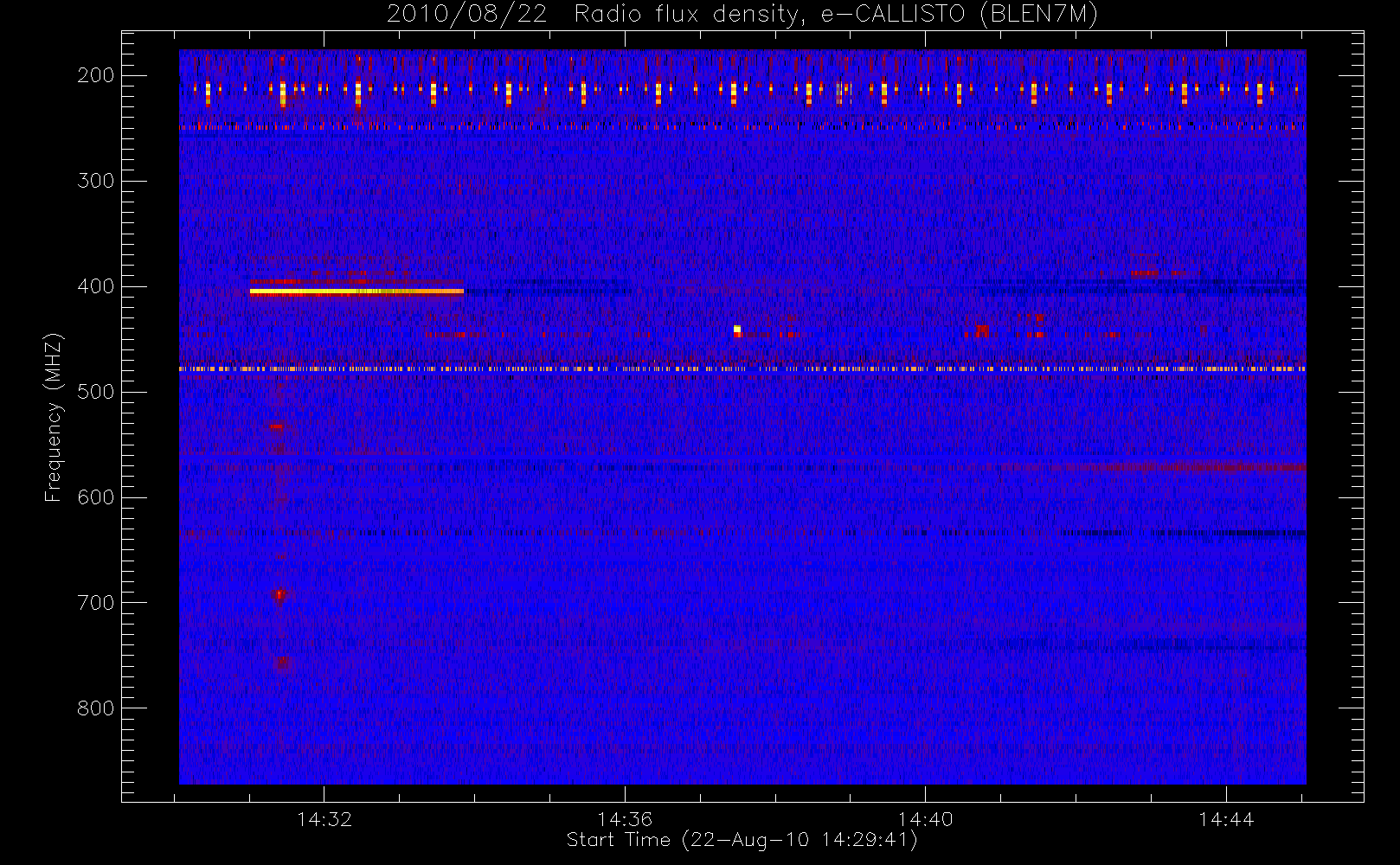This screenshot has height=865, width=1400.
Task: Click the 14:40 time tick label
Action: [x=925, y=819]
